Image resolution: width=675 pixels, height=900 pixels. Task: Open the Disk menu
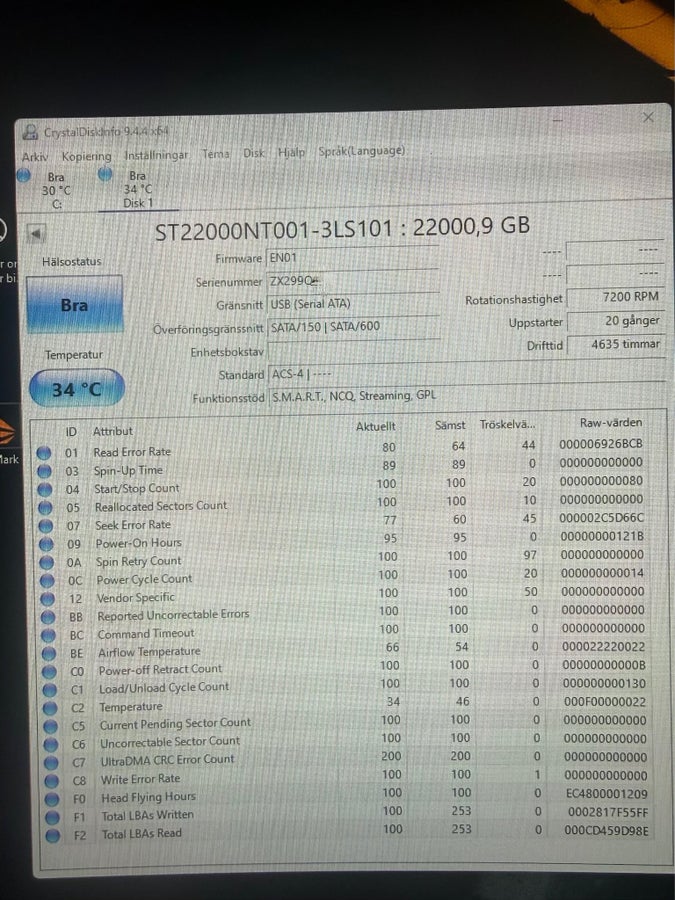[254, 153]
